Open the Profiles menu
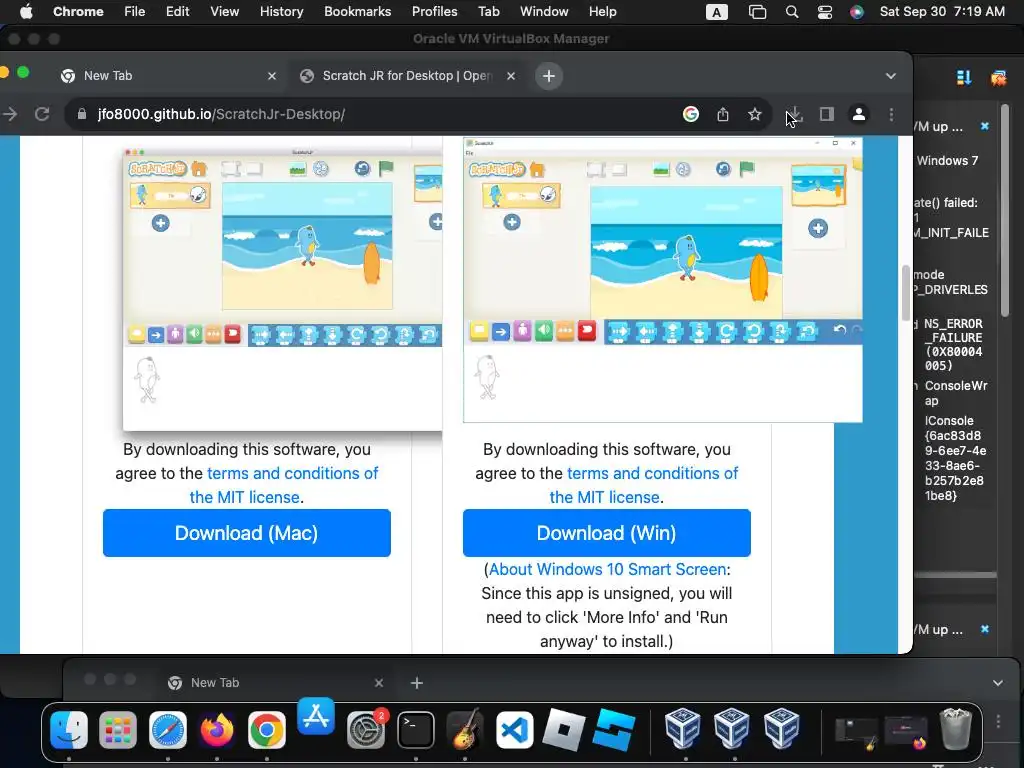This screenshot has height=768, width=1024. click(434, 11)
